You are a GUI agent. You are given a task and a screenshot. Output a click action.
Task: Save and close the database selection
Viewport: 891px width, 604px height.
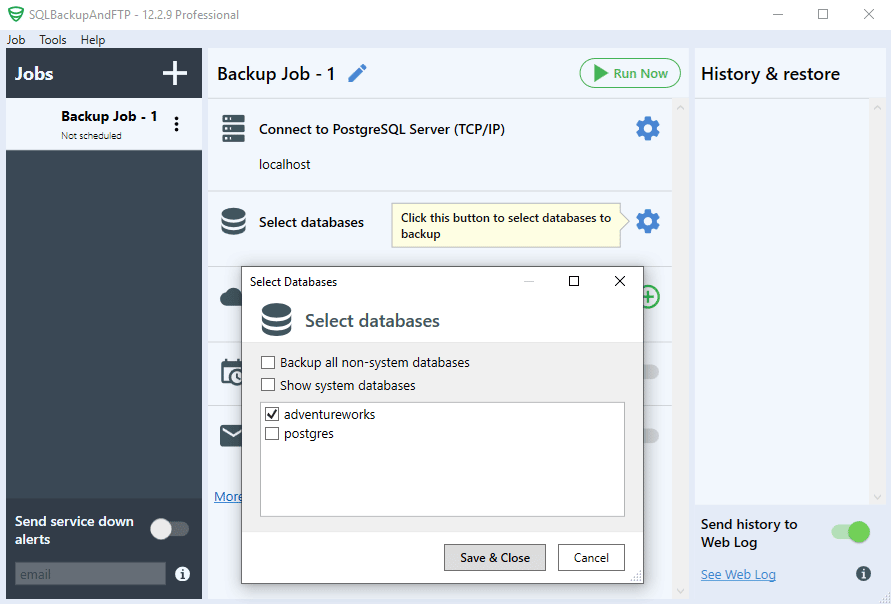pos(494,557)
